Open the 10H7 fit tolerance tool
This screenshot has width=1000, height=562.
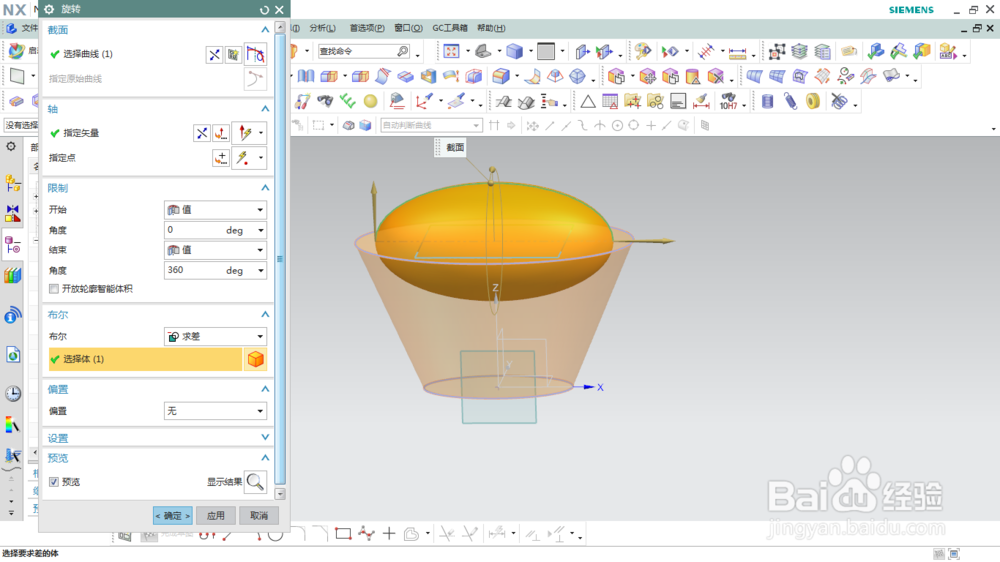coord(728,101)
